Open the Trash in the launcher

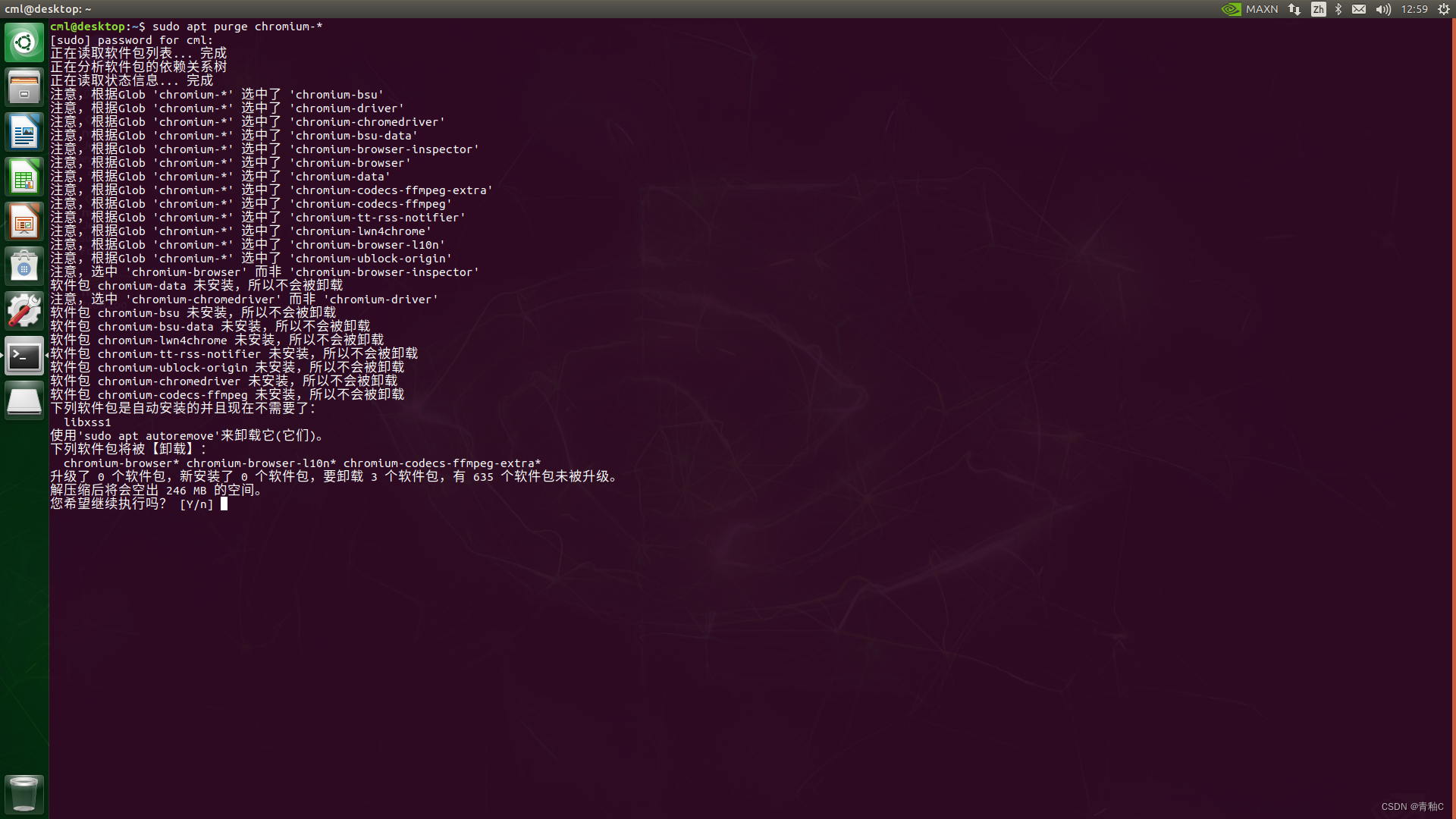(x=24, y=794)
